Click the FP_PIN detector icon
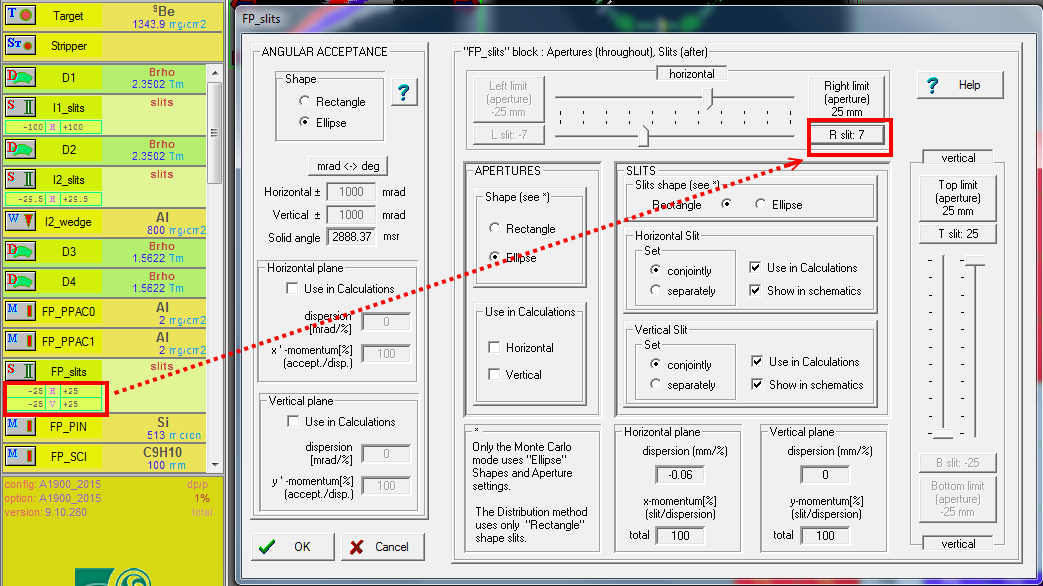1043x586 pixels. point(21,426)
